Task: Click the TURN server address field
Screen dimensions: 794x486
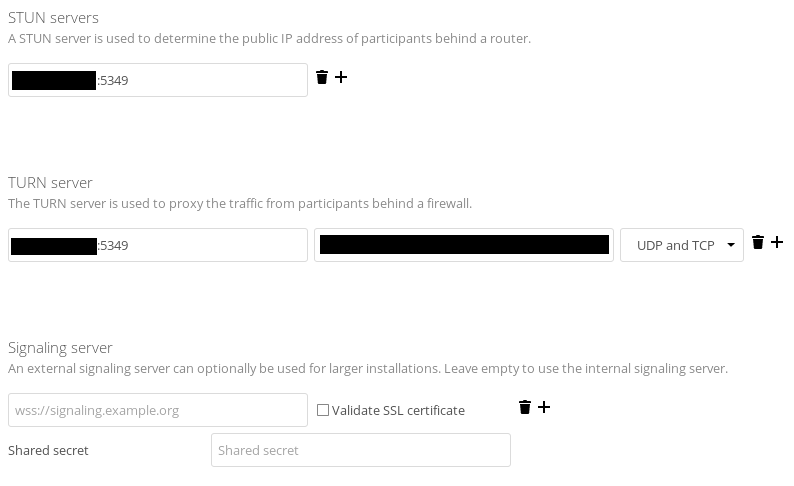Action: coord(200,245)
